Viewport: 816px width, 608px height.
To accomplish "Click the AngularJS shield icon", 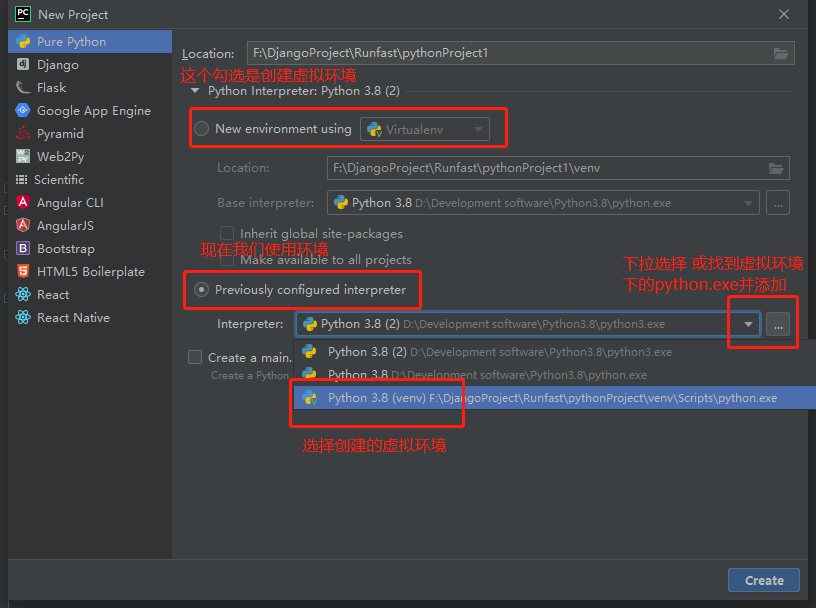I will [23, 225].
